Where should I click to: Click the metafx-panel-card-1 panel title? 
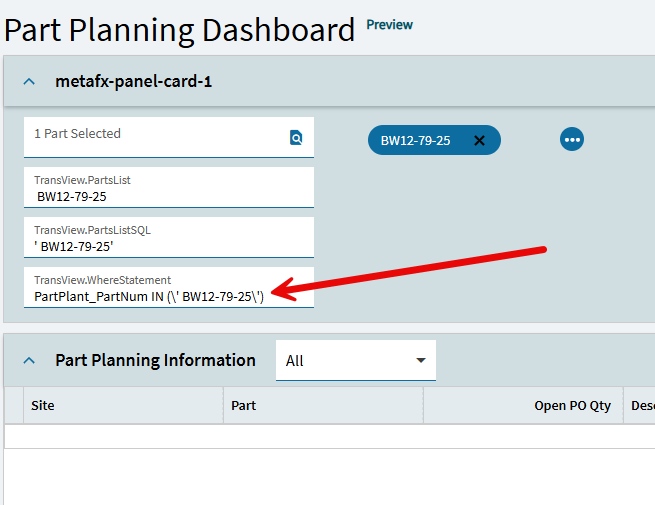[x=133, y=82]
